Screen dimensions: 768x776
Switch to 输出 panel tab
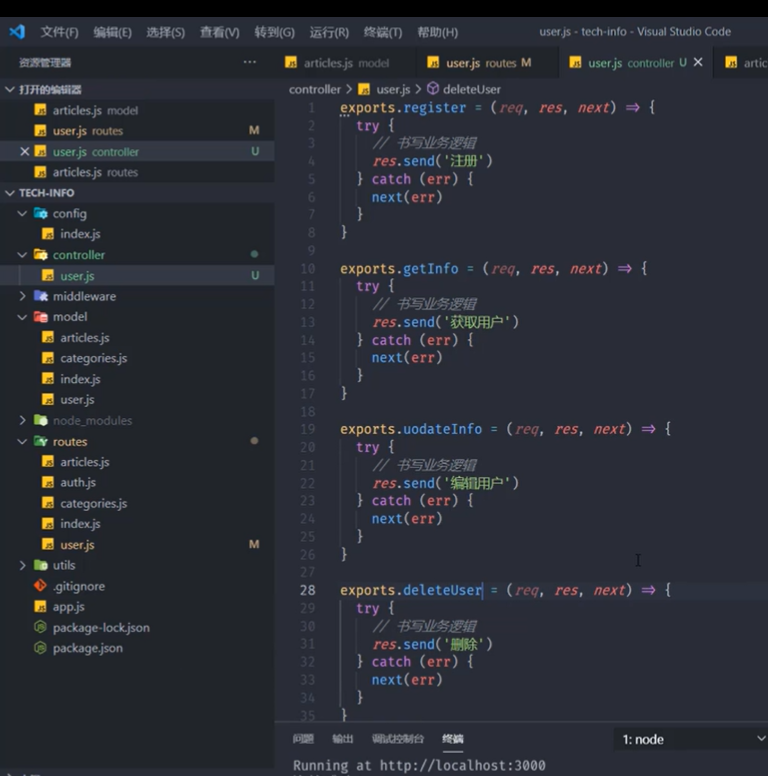[342, 739]
